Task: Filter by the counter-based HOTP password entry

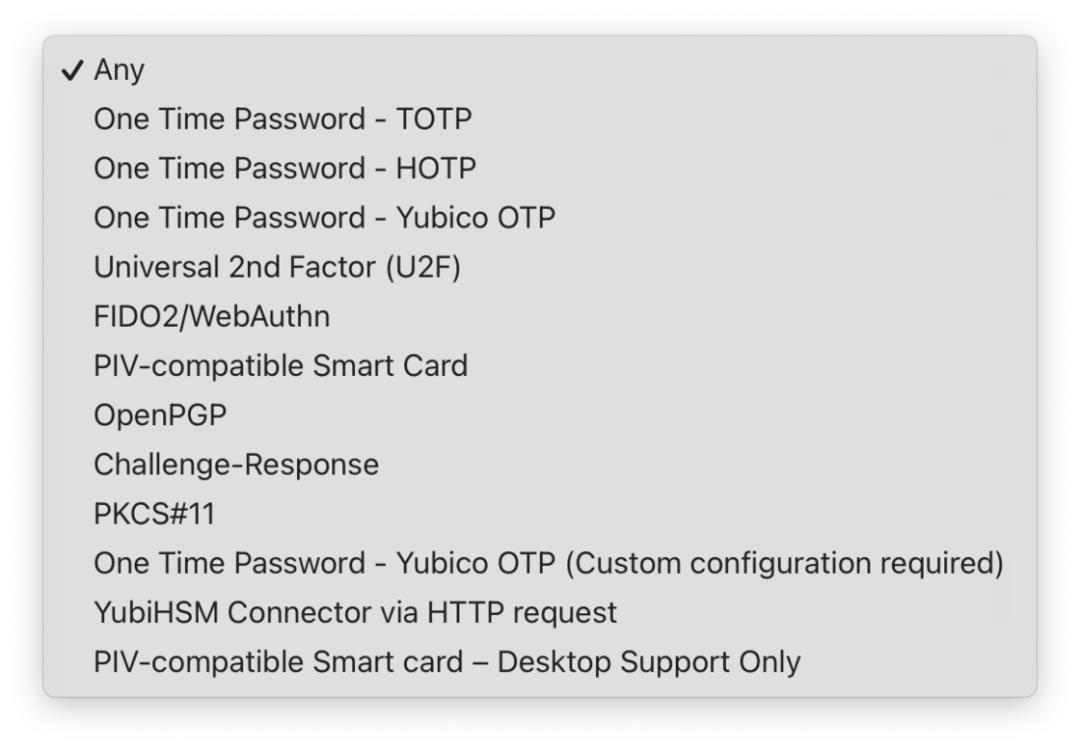Action: tap(284, 168)
